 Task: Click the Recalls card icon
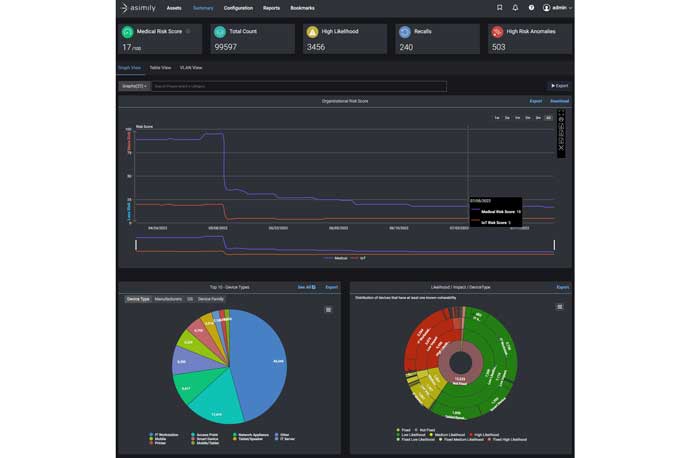(x=405, y=32)
